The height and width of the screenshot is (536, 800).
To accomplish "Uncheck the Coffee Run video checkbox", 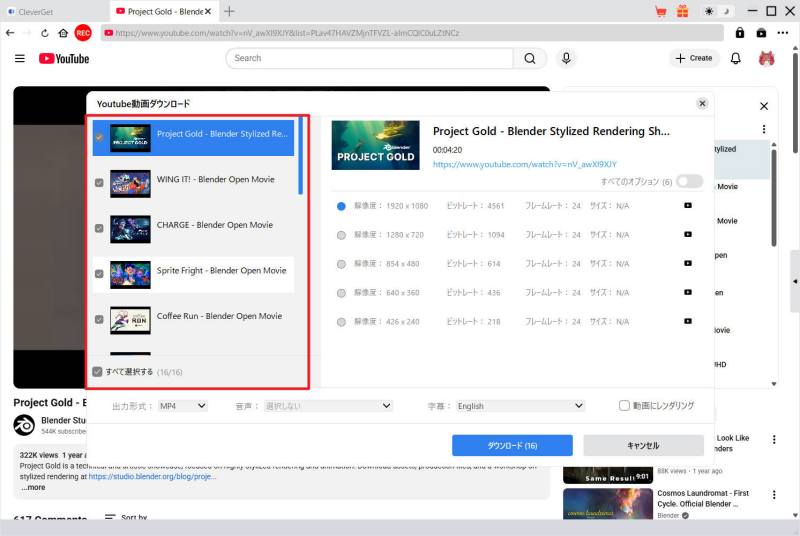I will click(99, 319).
